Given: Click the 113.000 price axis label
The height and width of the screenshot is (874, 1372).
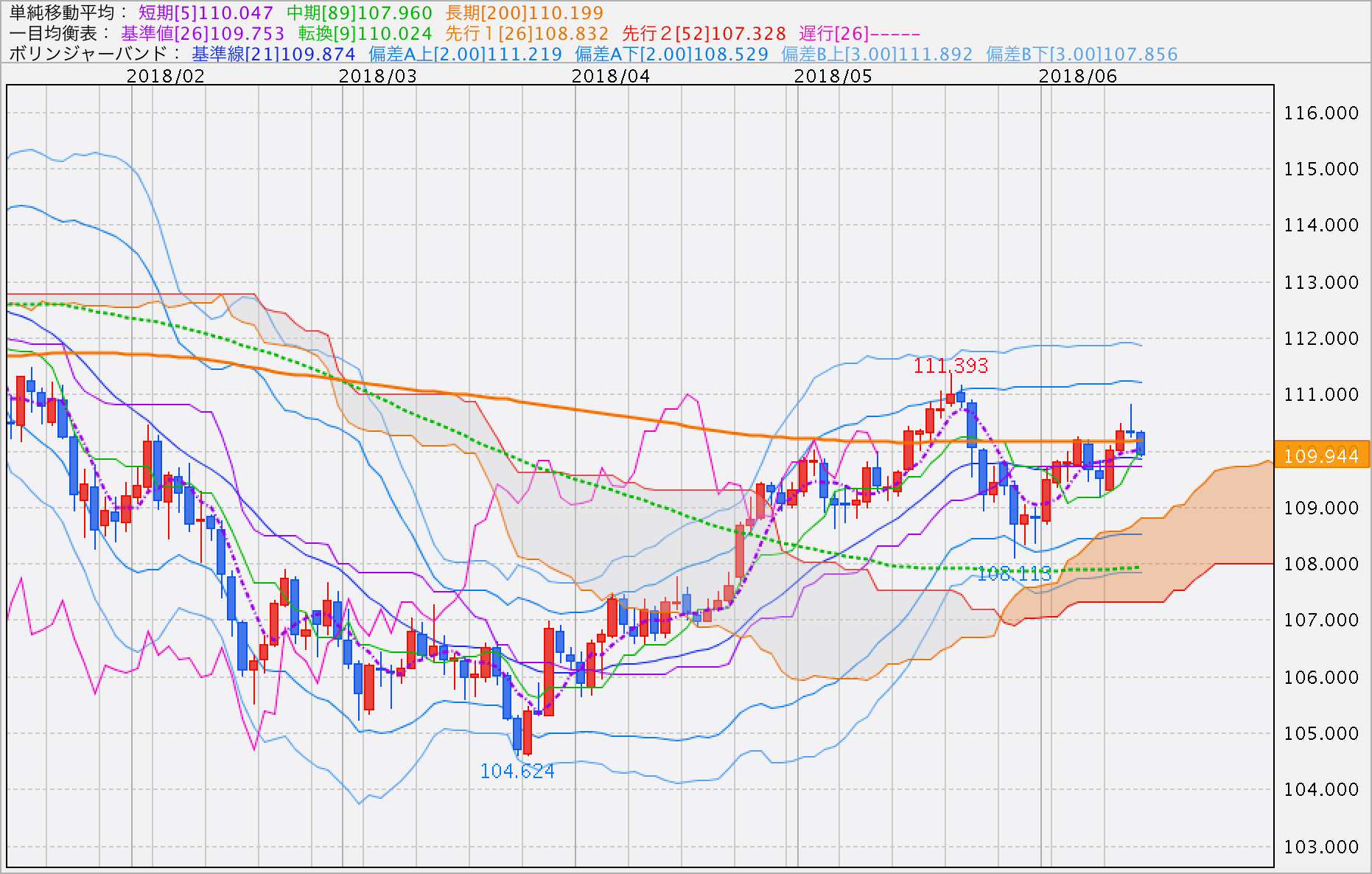Looking at the screenshot, I should coord(1321,282).
